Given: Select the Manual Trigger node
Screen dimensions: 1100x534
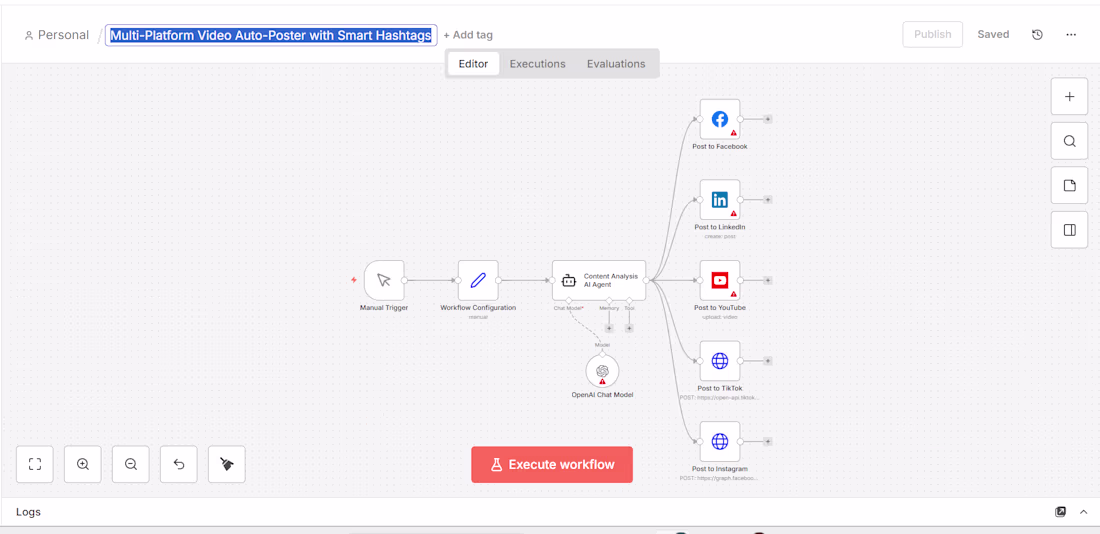Looking at the screenshot, I should tap(384, 281).
